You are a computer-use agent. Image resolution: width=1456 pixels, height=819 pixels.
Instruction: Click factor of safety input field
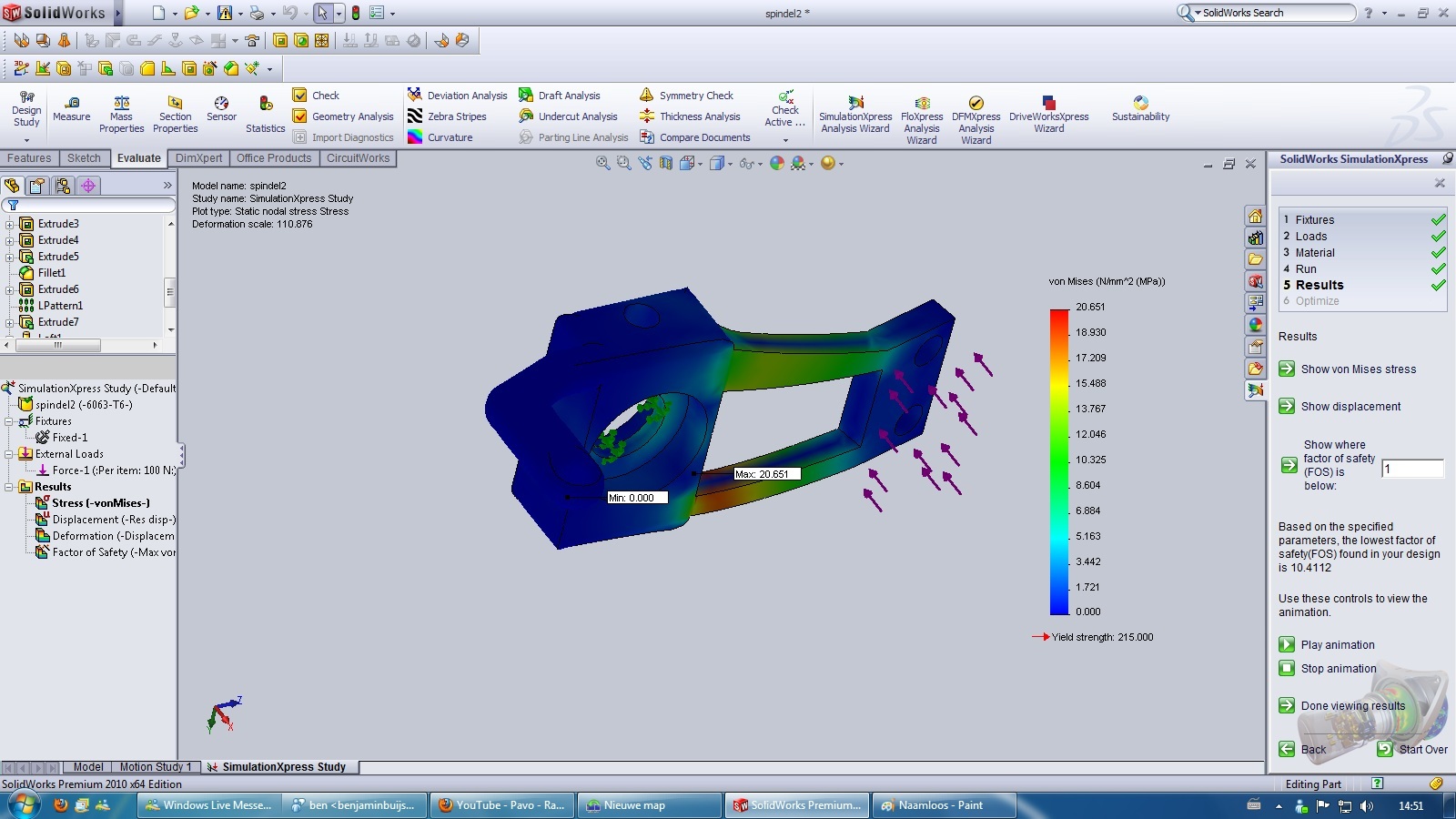click(x=1412, y=469)
